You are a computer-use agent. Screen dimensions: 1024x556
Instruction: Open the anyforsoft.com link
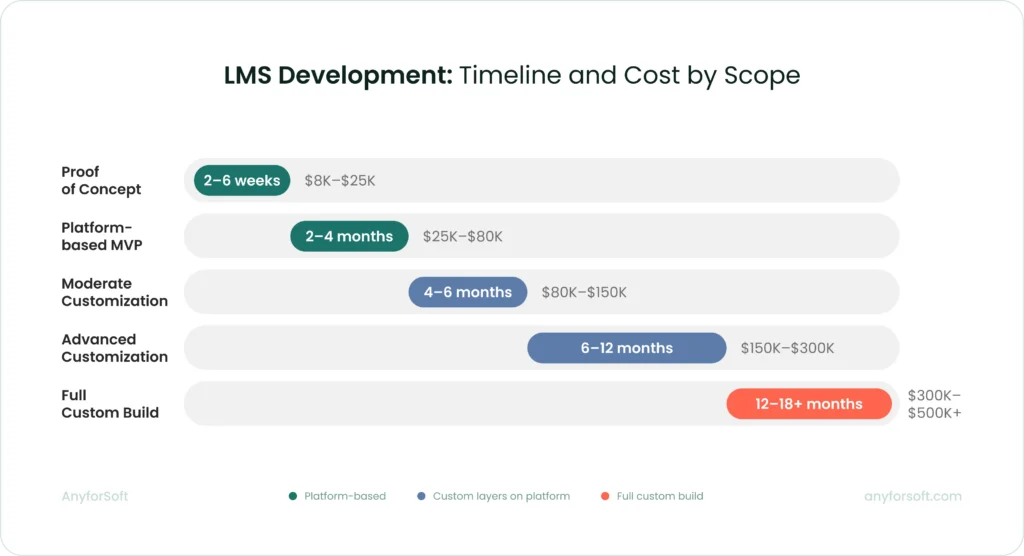point(912,496)
